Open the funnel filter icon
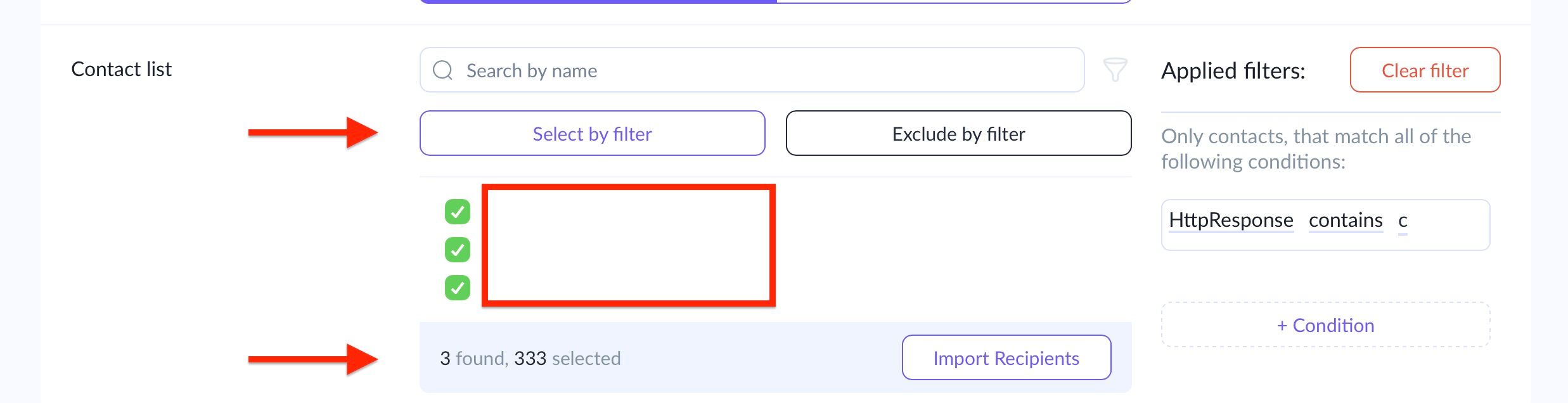Image resolution: width=1568 pixels, height=403 pixels. pyautogui.click(x=1115, y=70)
